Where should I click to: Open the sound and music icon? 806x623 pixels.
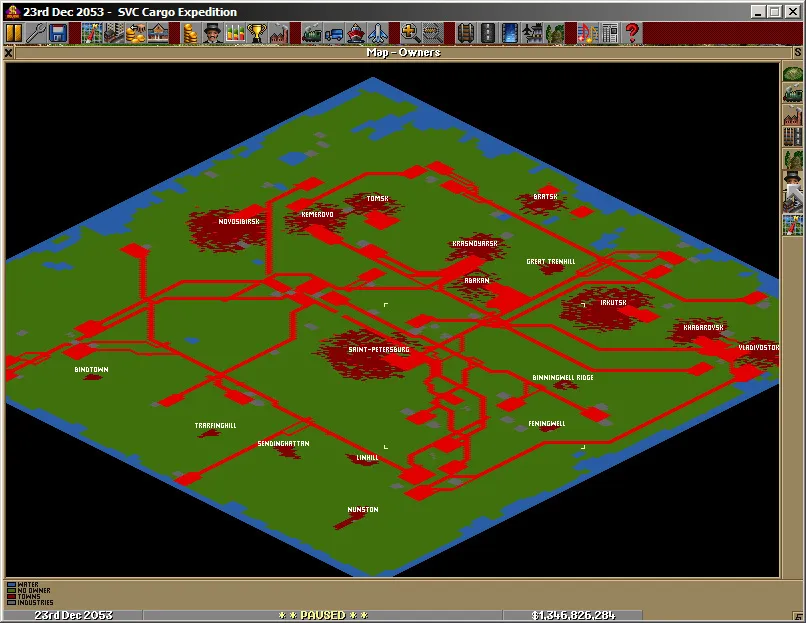pyautogui.click(x=585, y=33)
